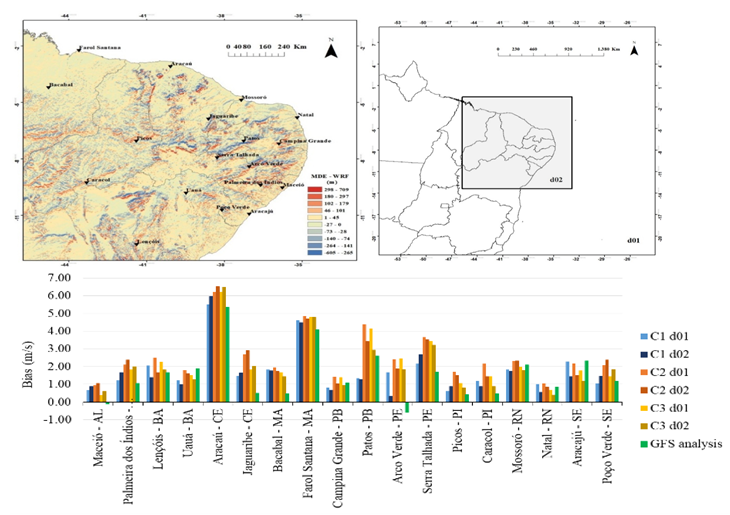The width and height of the screenshot is (730, 515).
Task: Click the north arrow on the elevation map
Action: 331,49
